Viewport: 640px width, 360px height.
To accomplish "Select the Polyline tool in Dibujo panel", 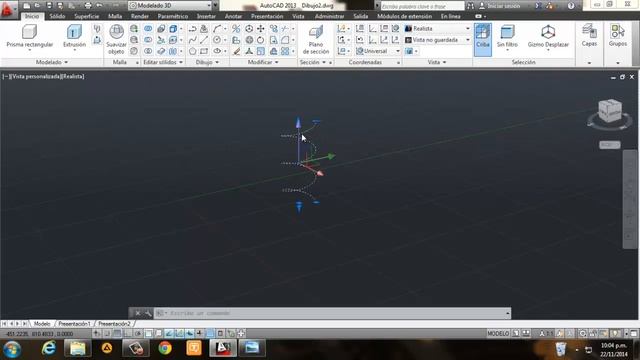I will tap(192, 29).
